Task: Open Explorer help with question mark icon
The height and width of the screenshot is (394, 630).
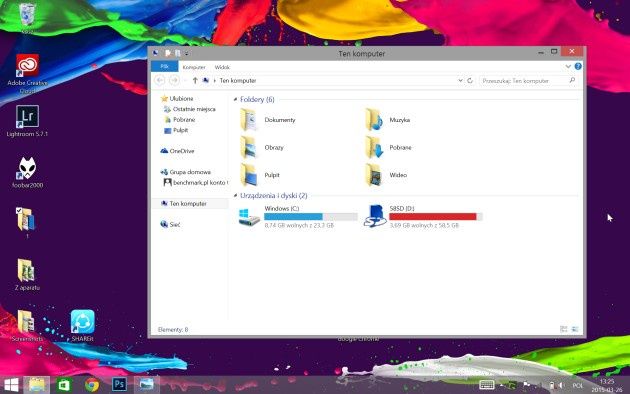Action: pos(578,66)
